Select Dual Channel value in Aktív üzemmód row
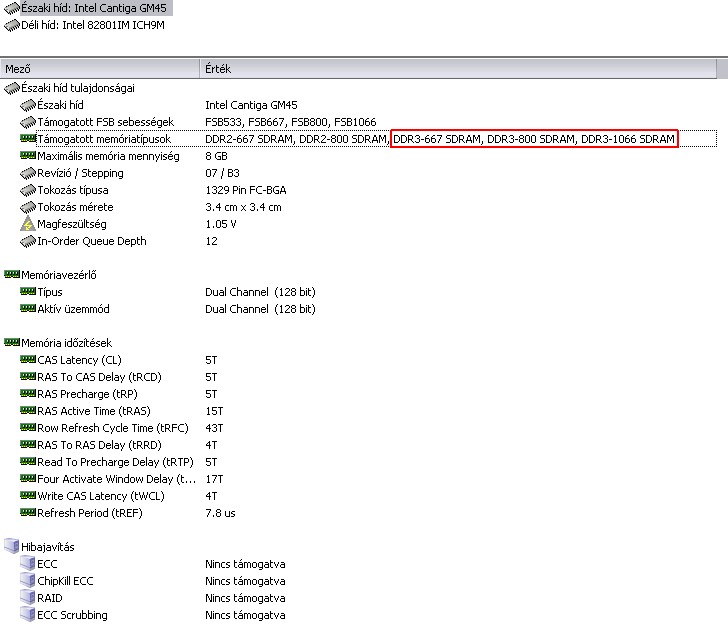Viewport: 728px width, 627px height. (260, 309)
